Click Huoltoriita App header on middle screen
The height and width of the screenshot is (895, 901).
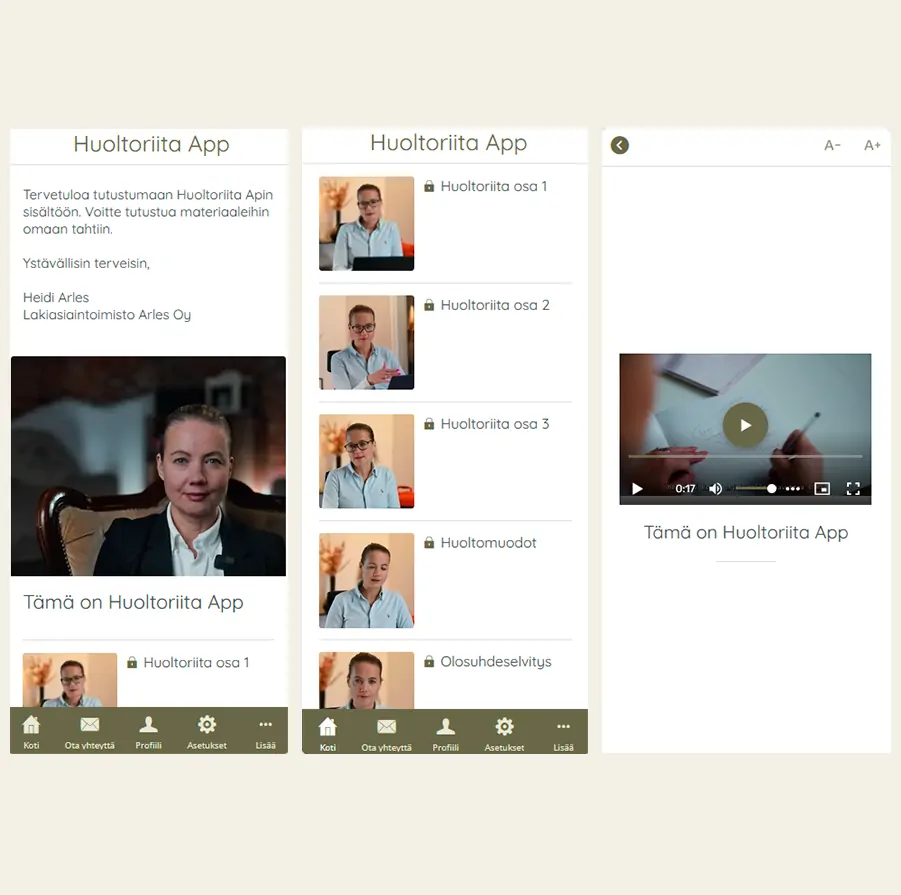(x=448, y=143)
